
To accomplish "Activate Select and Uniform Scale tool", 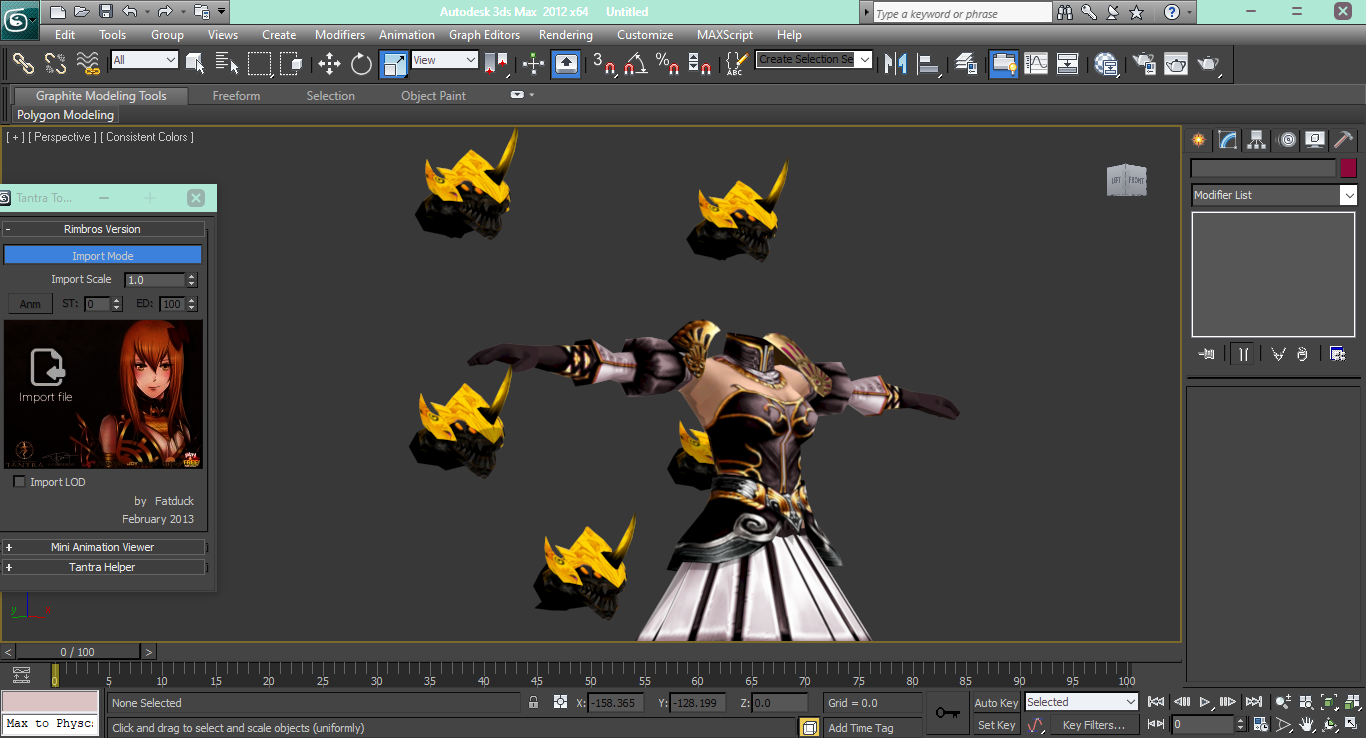I will (394, 63).
